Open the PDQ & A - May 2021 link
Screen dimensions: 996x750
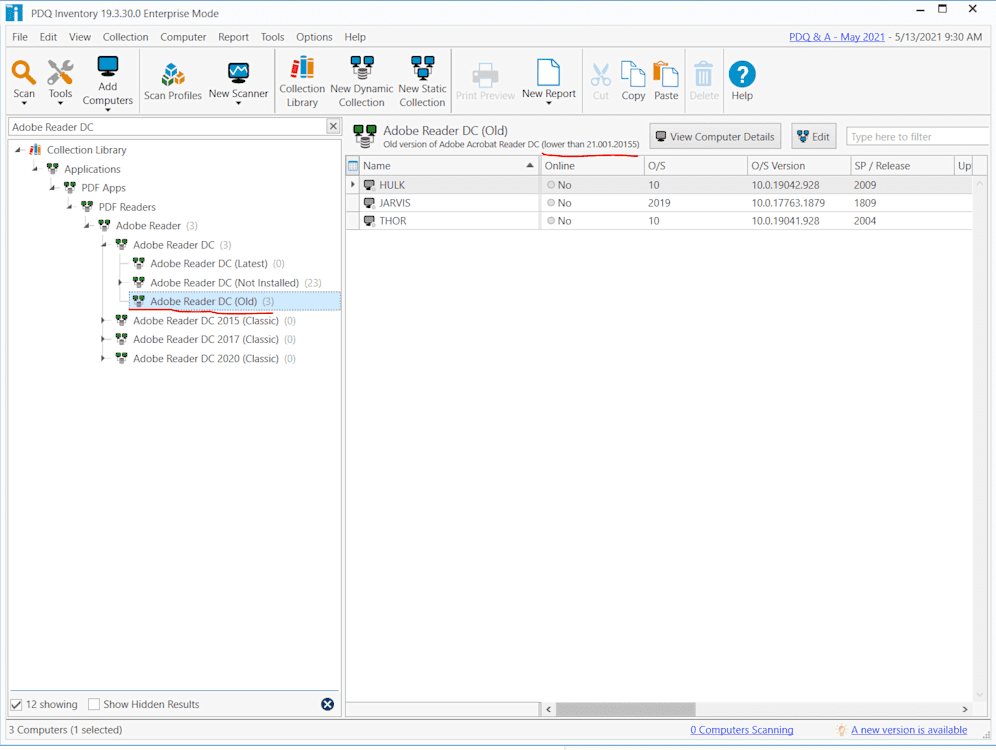point(837,37)
